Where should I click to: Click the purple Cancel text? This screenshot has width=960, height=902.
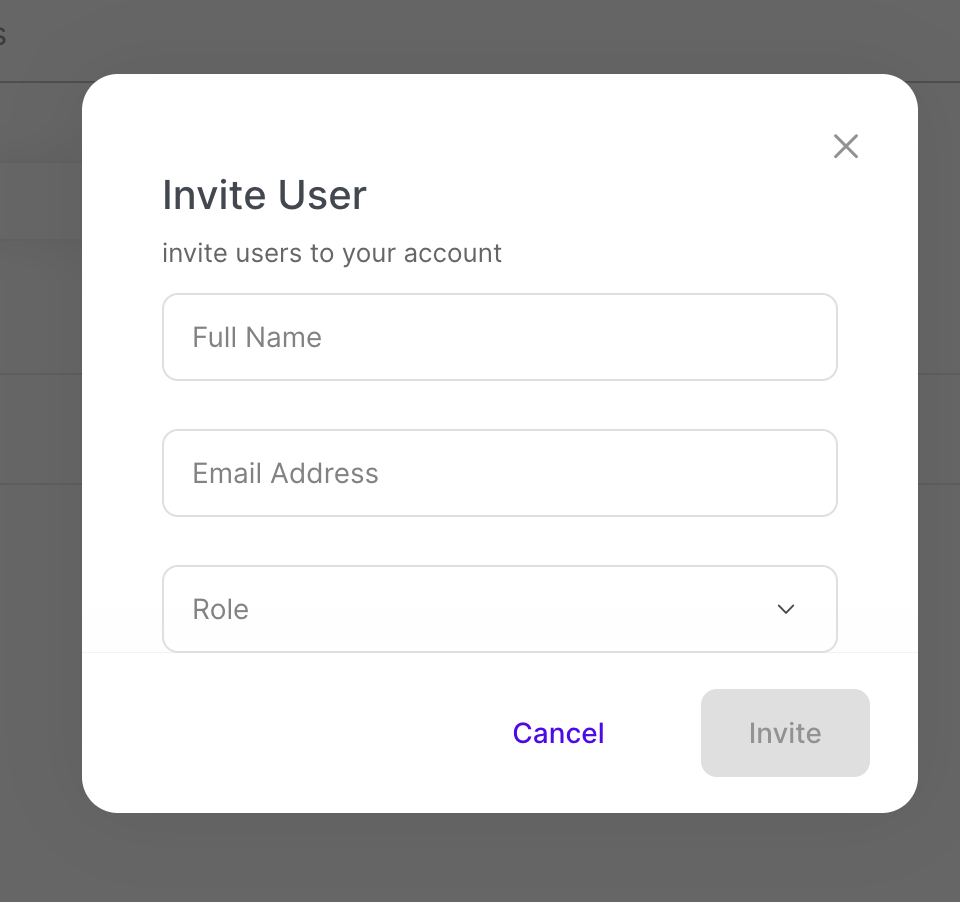pyautogui.click(x=558, y=733)
